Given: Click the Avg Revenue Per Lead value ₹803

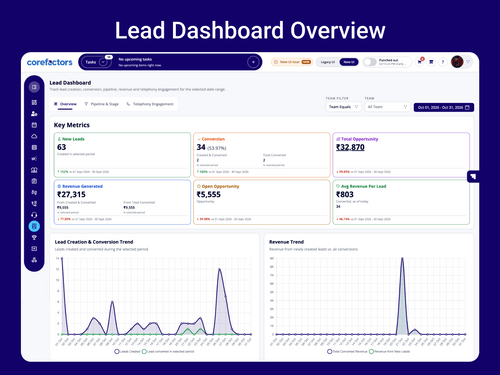Looking at the screenshot, I should pyautogui.click(x=345, y=195).
